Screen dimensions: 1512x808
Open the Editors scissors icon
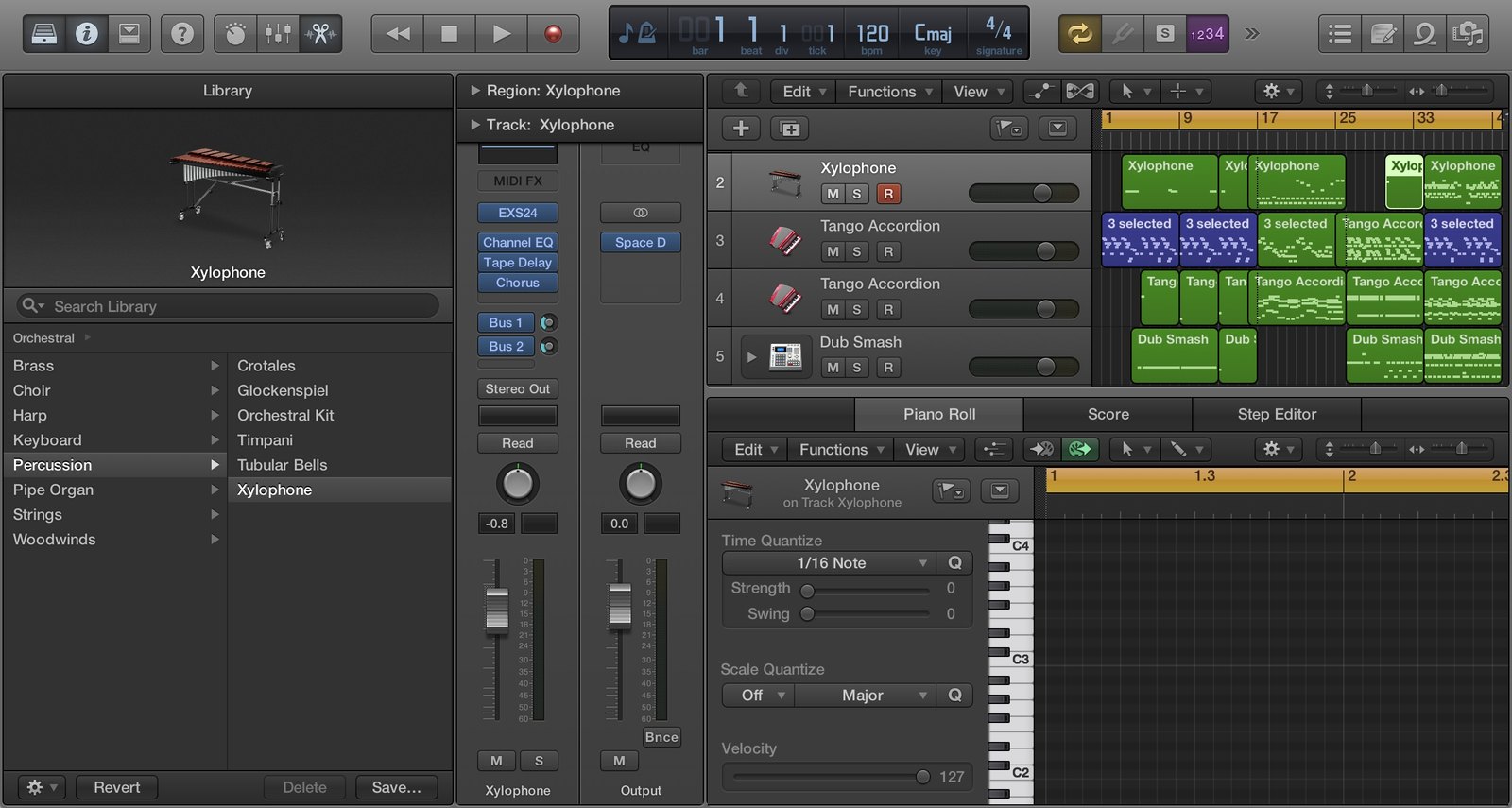320,34
